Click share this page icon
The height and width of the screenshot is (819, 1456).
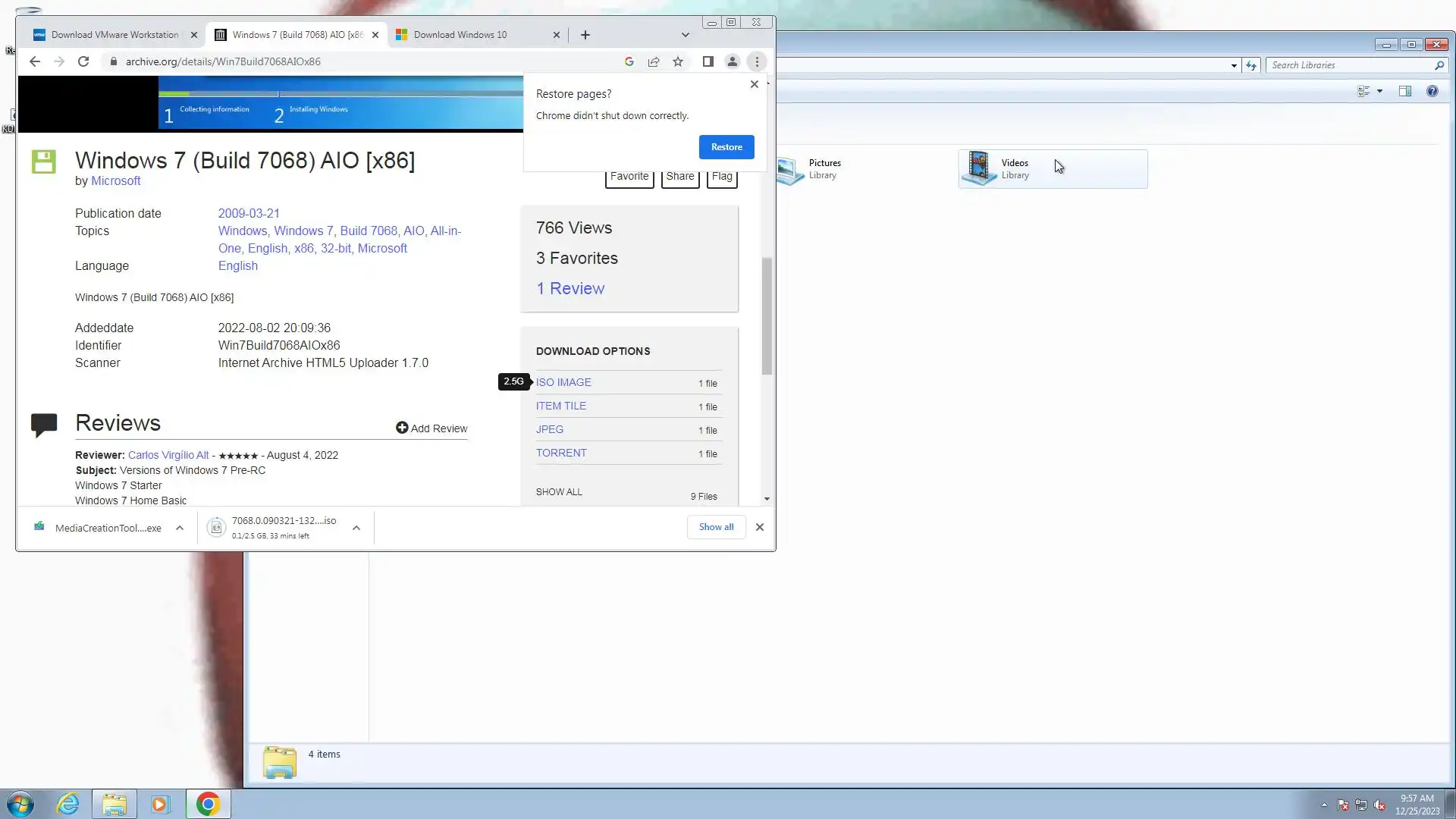pyautogui.click(x=654, y=61)
